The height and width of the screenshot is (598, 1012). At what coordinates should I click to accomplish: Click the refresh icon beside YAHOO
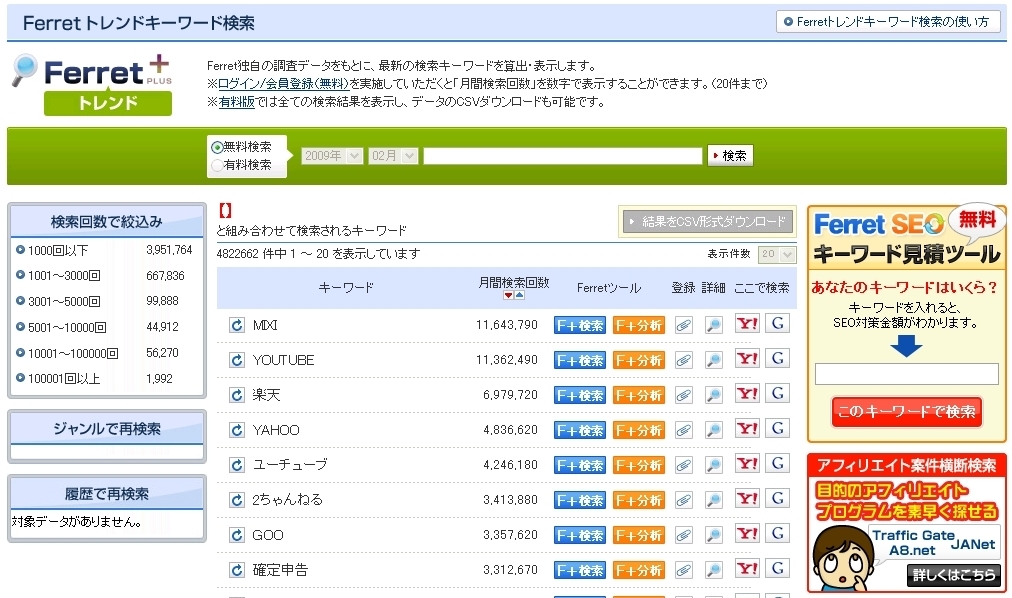click(237, 430)
